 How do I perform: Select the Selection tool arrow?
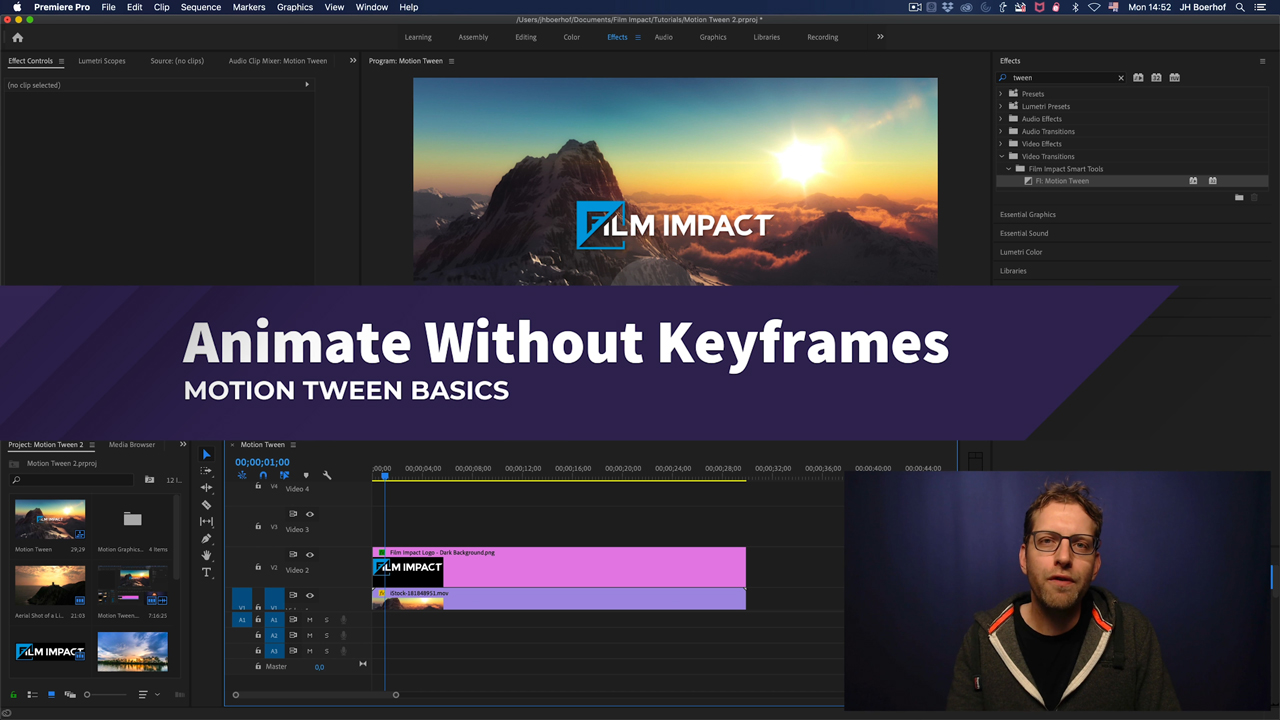point(206,454)
